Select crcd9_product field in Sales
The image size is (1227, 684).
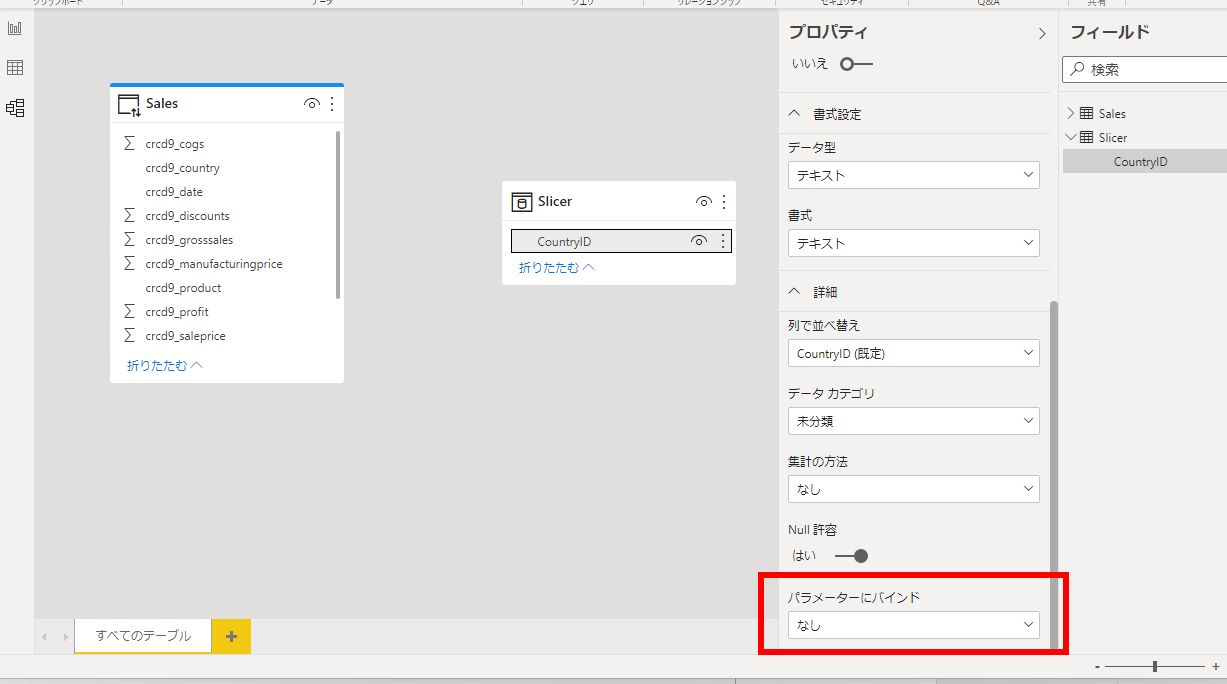183,287
